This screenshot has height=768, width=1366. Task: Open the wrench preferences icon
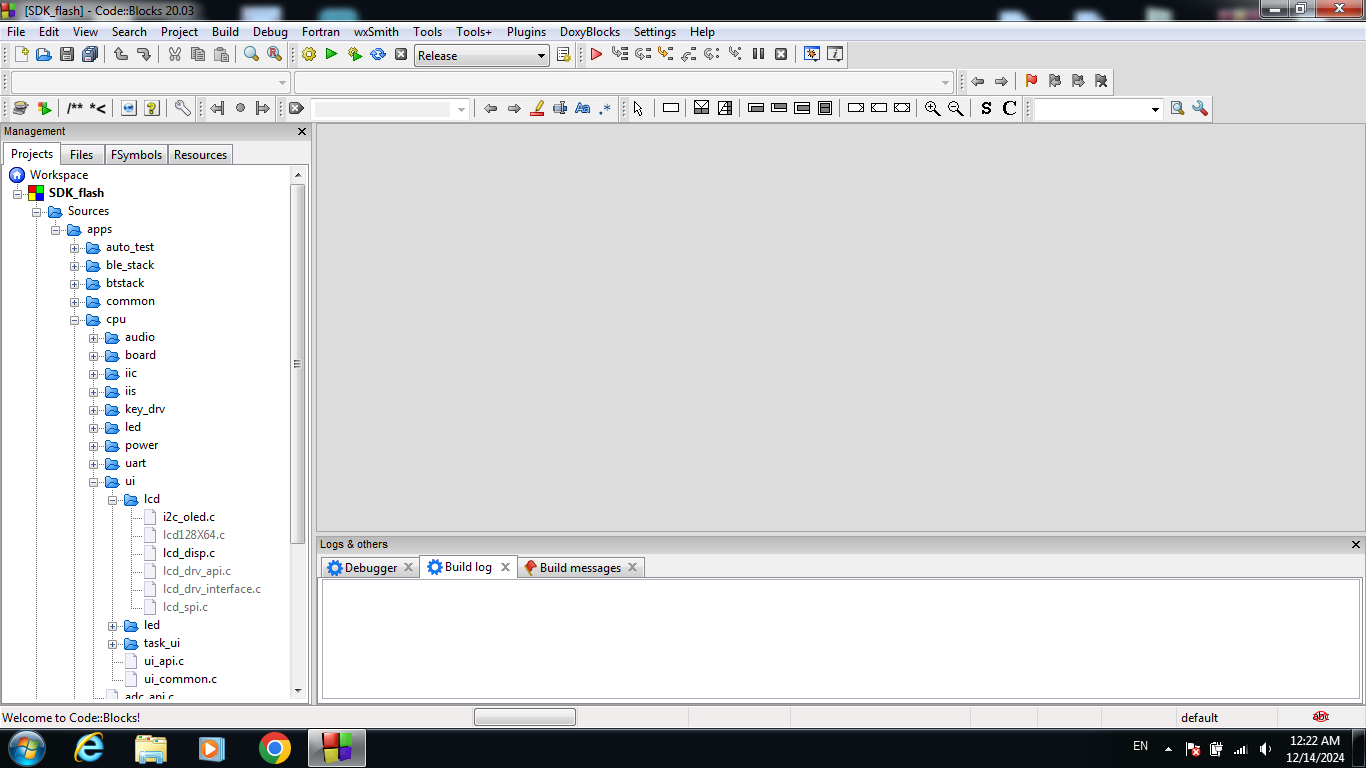[182, 108]
